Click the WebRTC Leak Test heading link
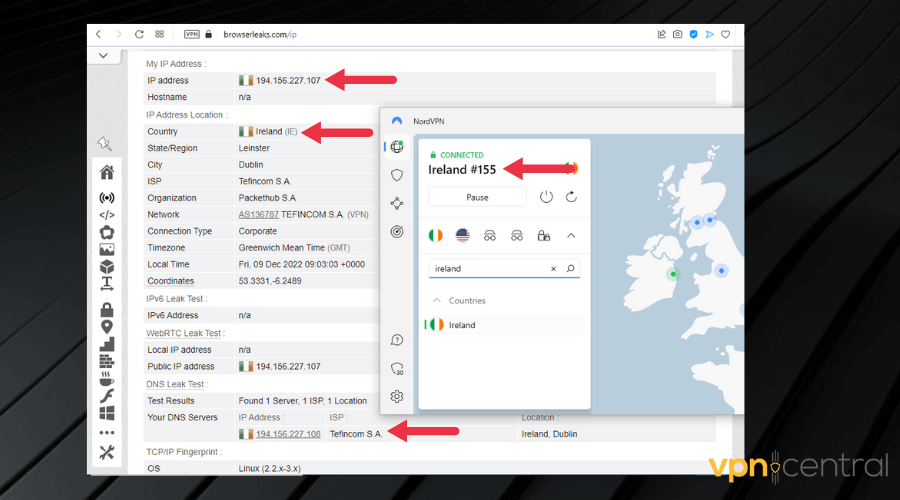 [183, 333]
